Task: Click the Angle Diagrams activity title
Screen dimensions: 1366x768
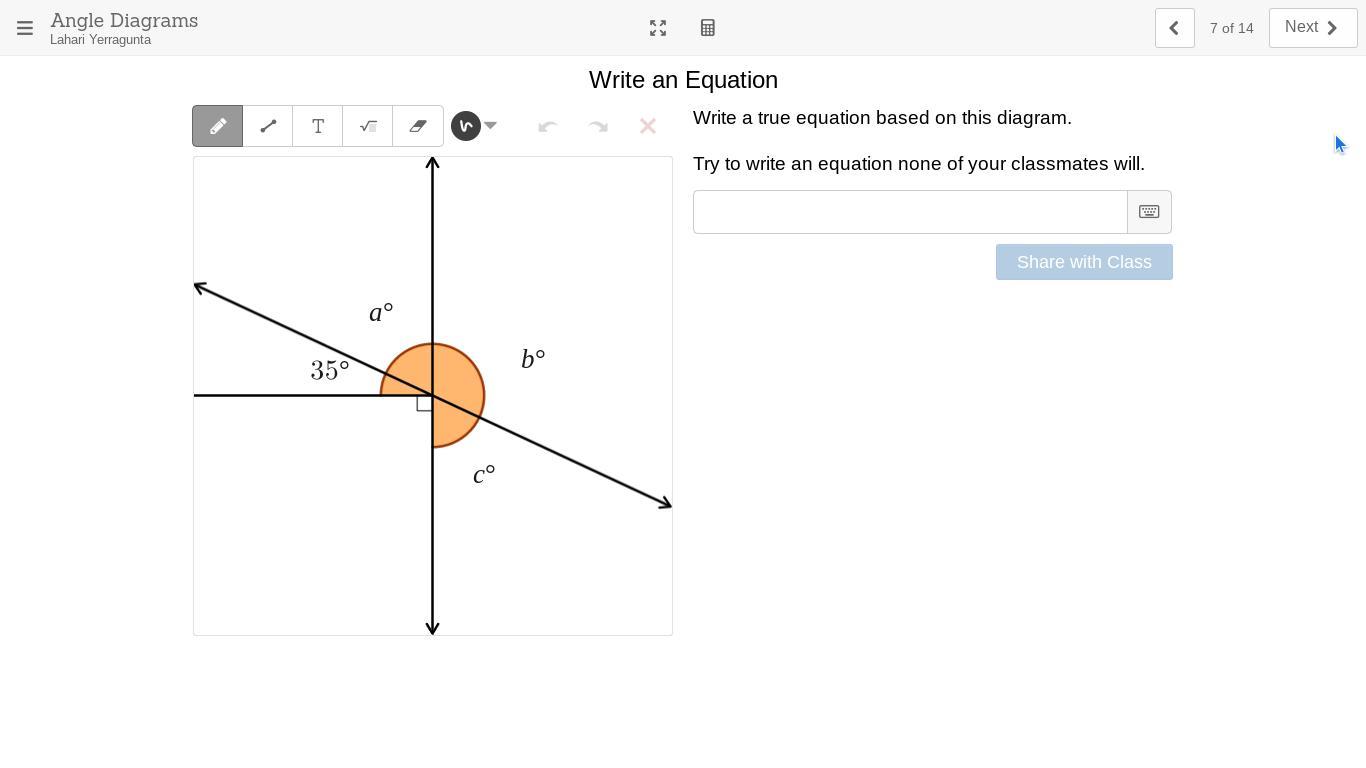Action: pyautogui.click(x=124, y=20)
